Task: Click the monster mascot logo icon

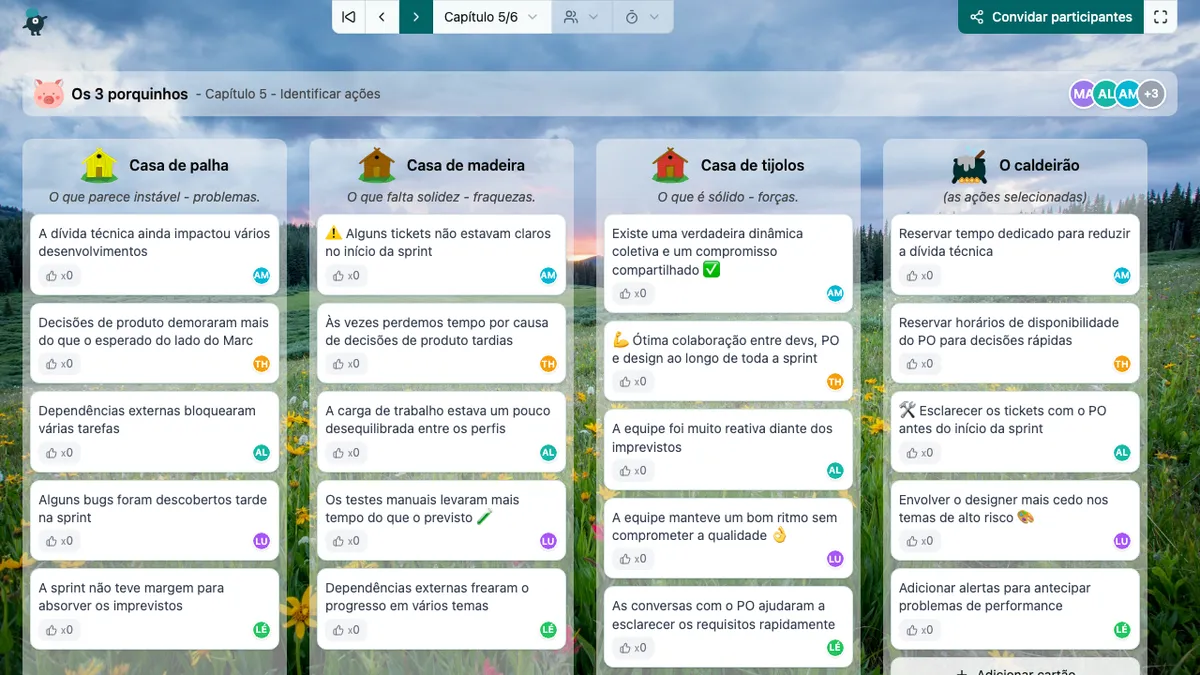Action: point(35,19)
